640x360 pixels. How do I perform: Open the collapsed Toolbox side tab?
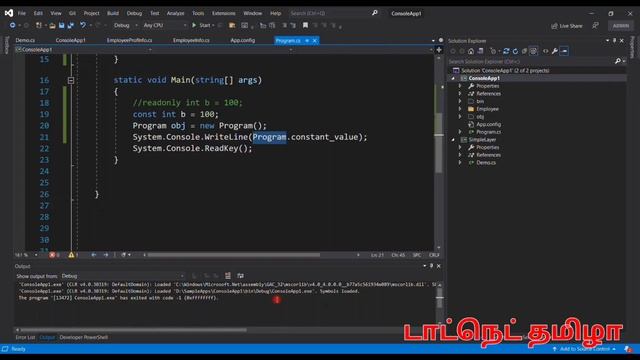[x=6, y=45]
